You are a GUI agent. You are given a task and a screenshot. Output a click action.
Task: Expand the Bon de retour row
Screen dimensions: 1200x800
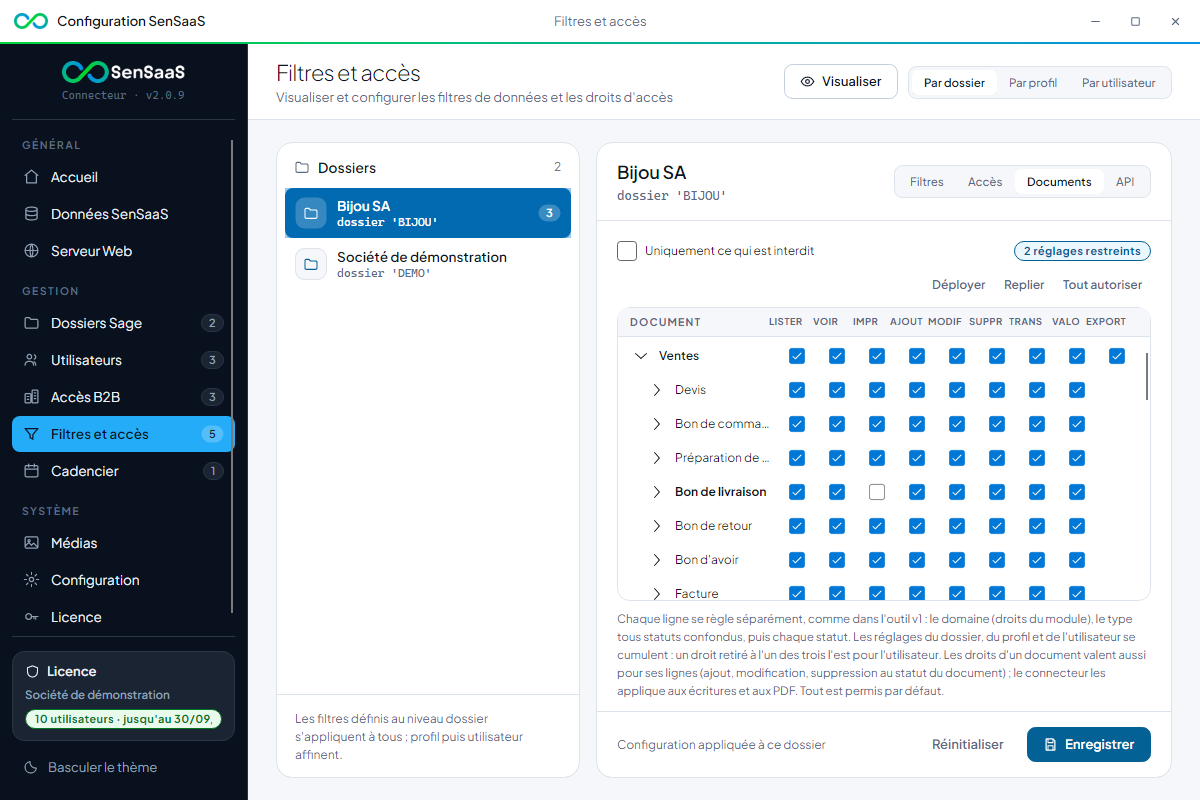[x=657, y=526]
